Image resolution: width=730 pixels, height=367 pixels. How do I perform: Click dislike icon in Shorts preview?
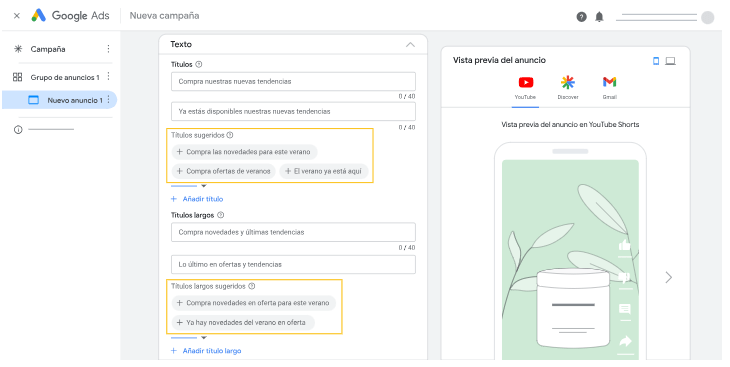click(x=624, y=278)
